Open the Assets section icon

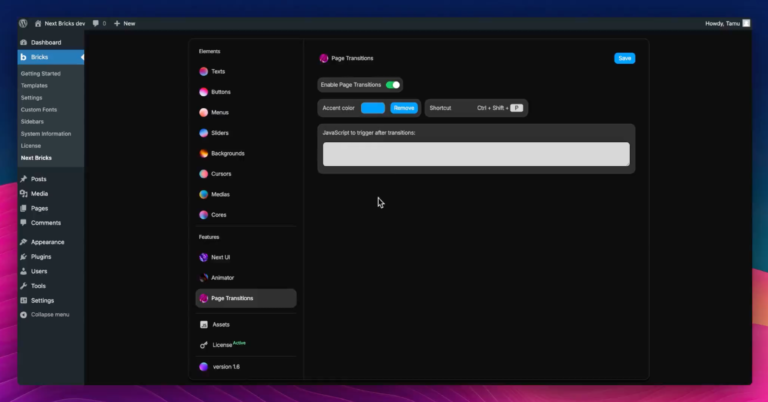tap(204, 325)
